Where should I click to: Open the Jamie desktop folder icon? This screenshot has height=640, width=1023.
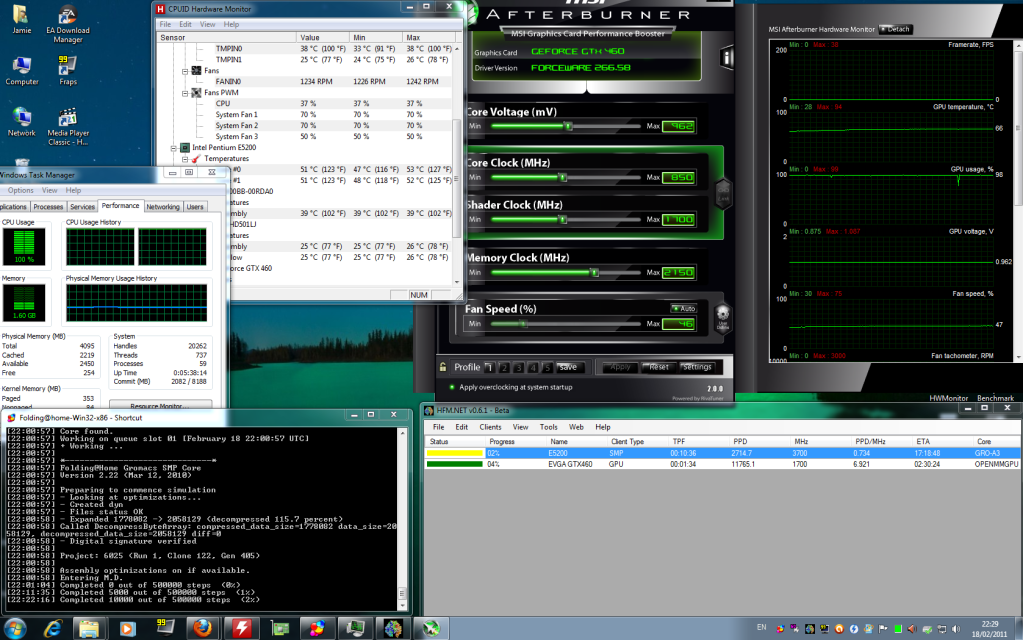point(22,20)
